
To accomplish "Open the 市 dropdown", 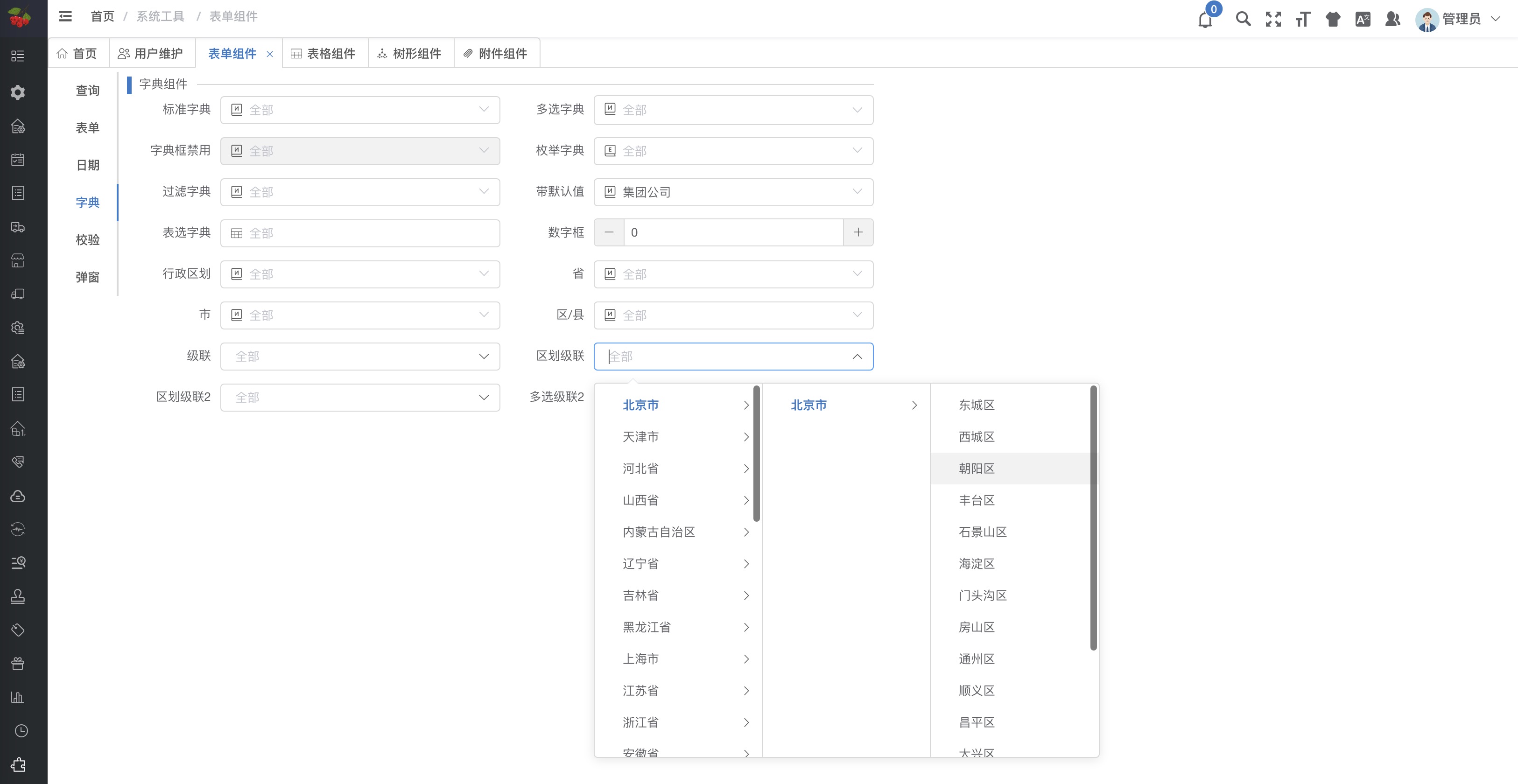I will pos(360,315).
